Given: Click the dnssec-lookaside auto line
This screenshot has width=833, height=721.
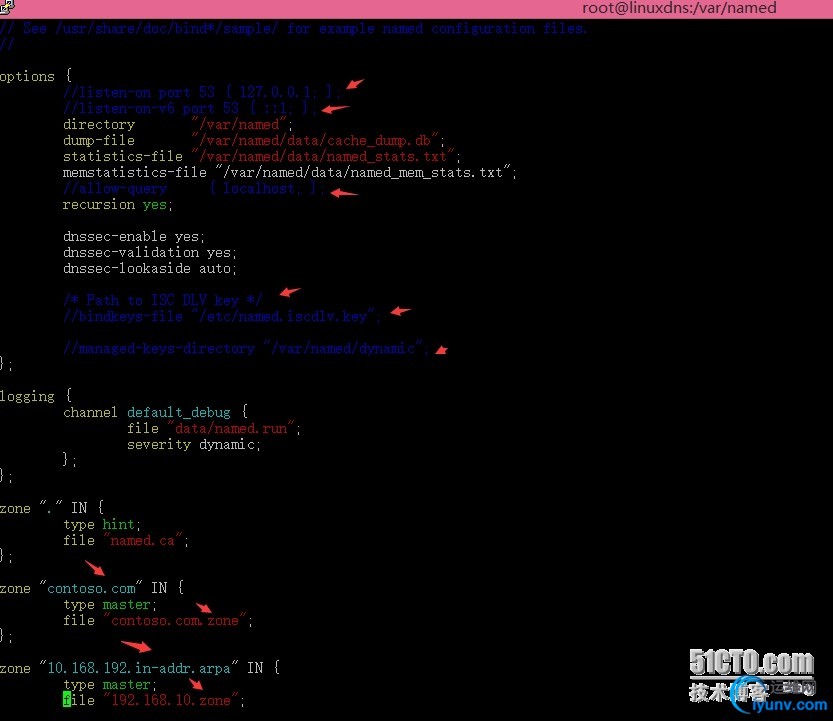Looking at the screenshot, I should (x=150, y=268).
